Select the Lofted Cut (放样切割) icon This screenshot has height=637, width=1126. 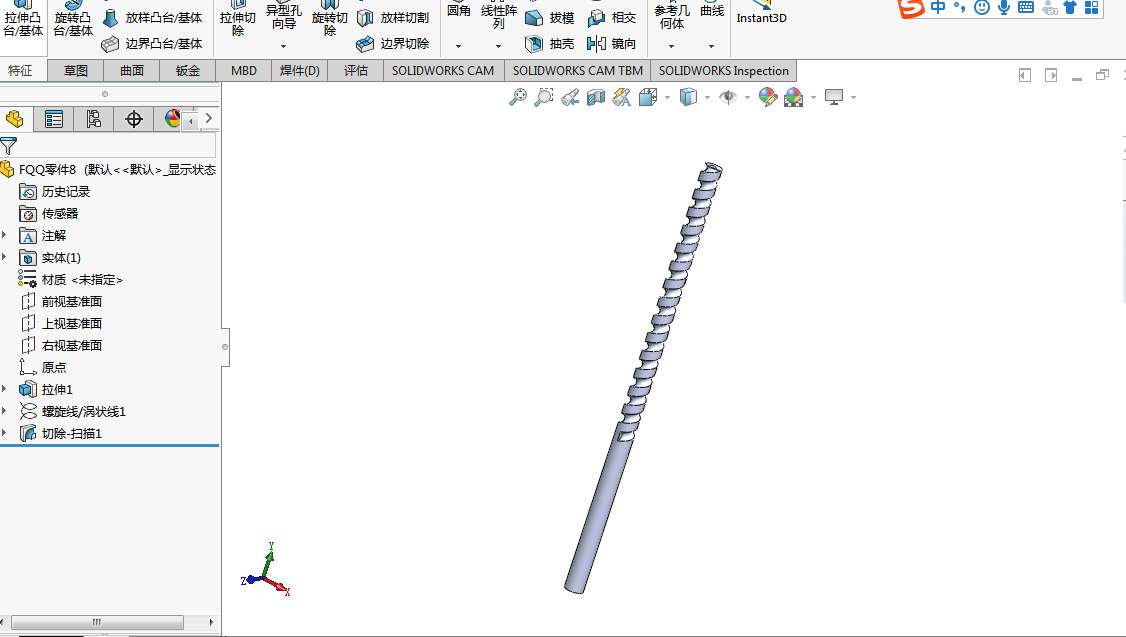[x=365, y=18]
